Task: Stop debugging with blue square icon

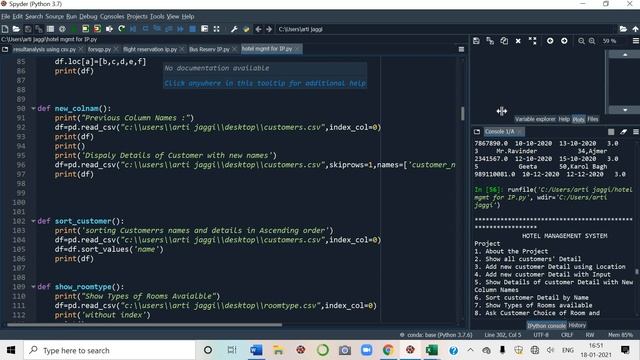Action: click(x=192, y=29)
